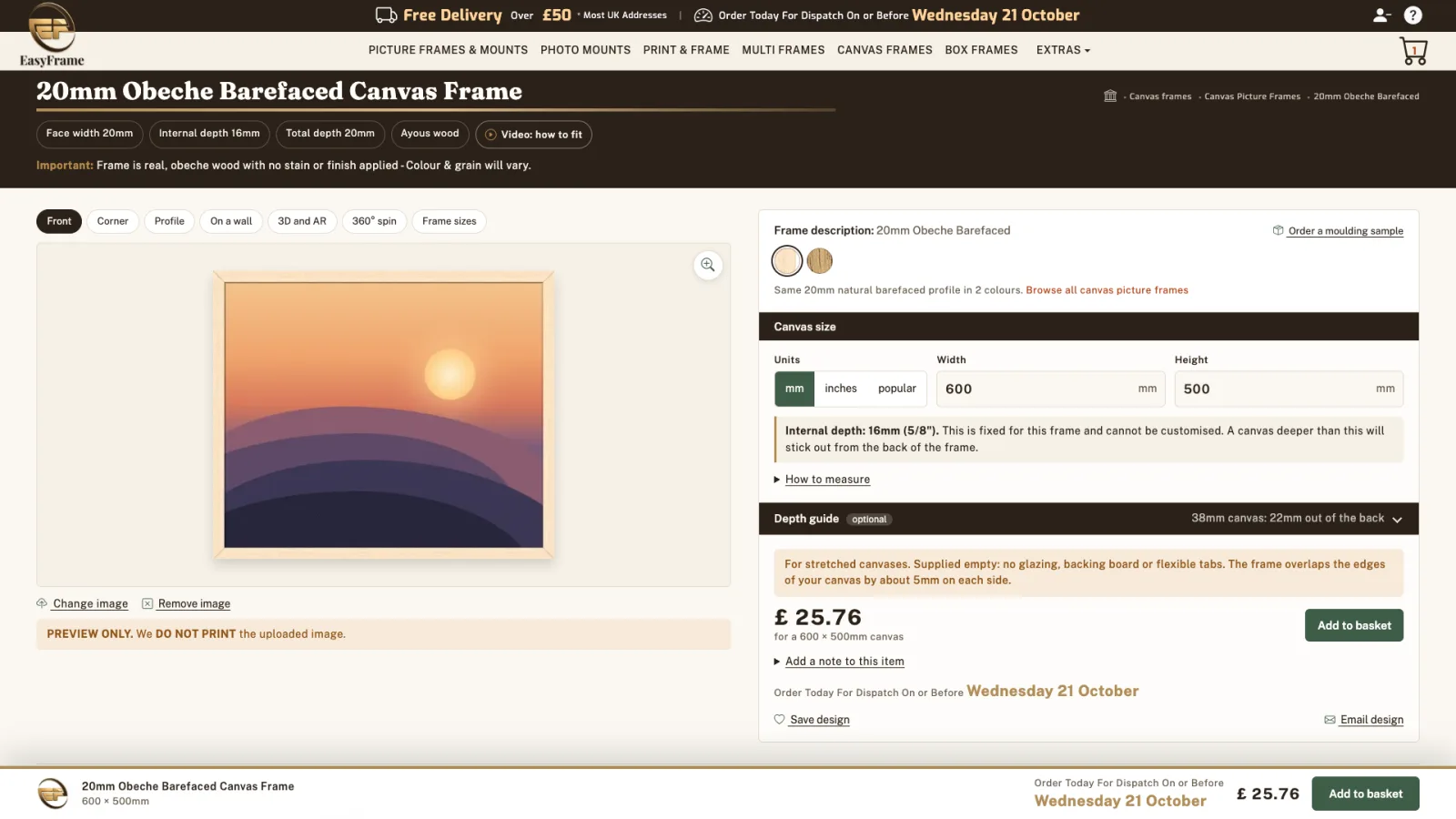Click the dispatch speedometer icon in banner

click(x=703, y=15)
